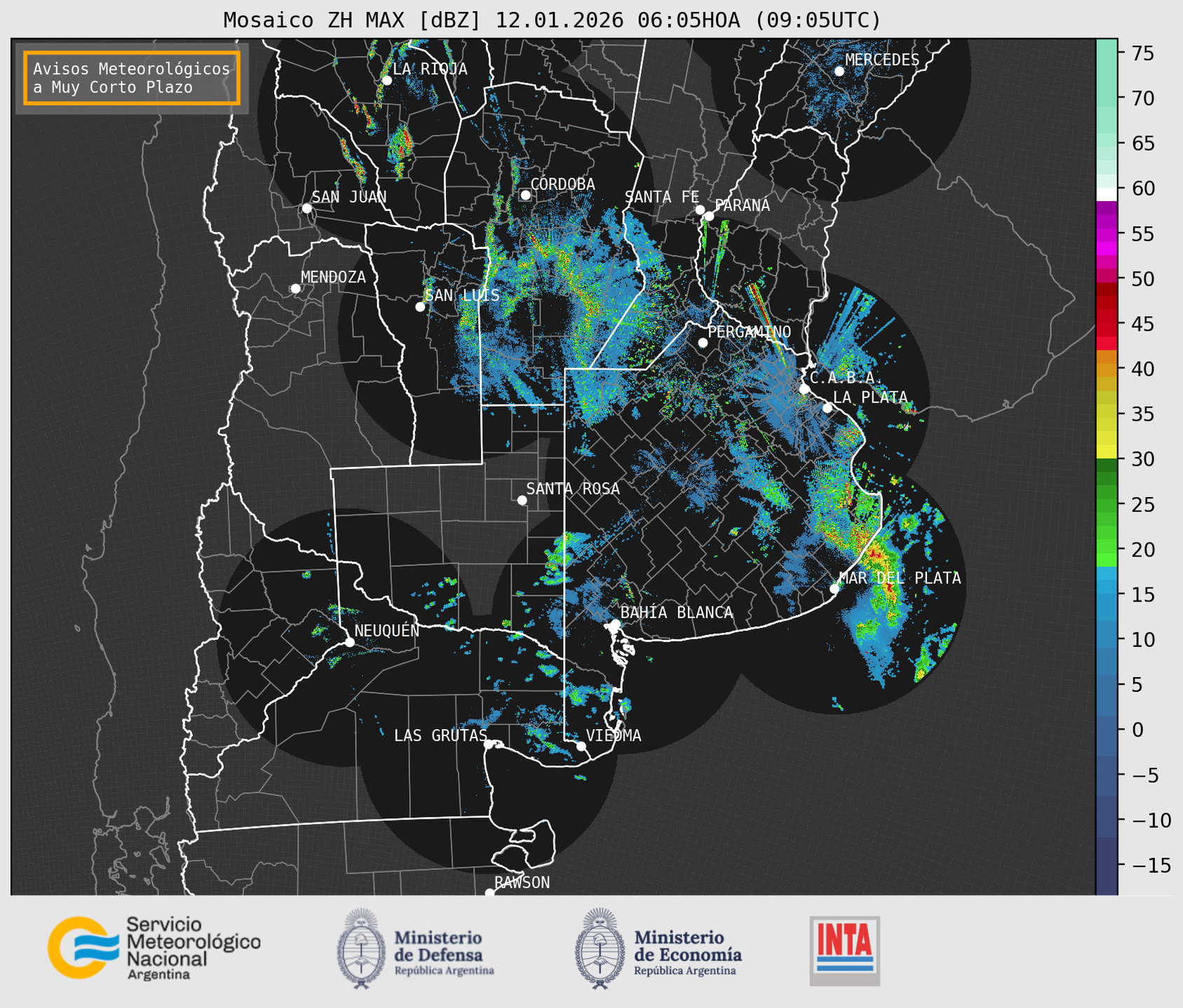Click the C.A.B.A. city marker
This screenshot has width=1183, height=1008.
(804, 389)
